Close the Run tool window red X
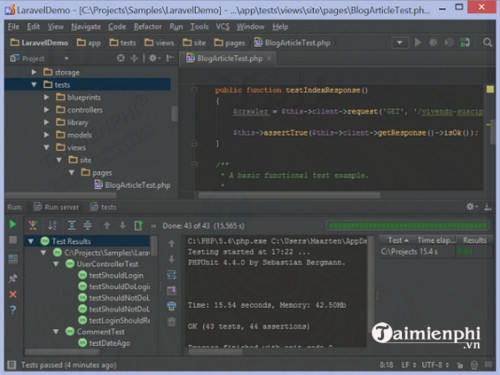Screen dimensions: 500x375 tap(13, 294)
